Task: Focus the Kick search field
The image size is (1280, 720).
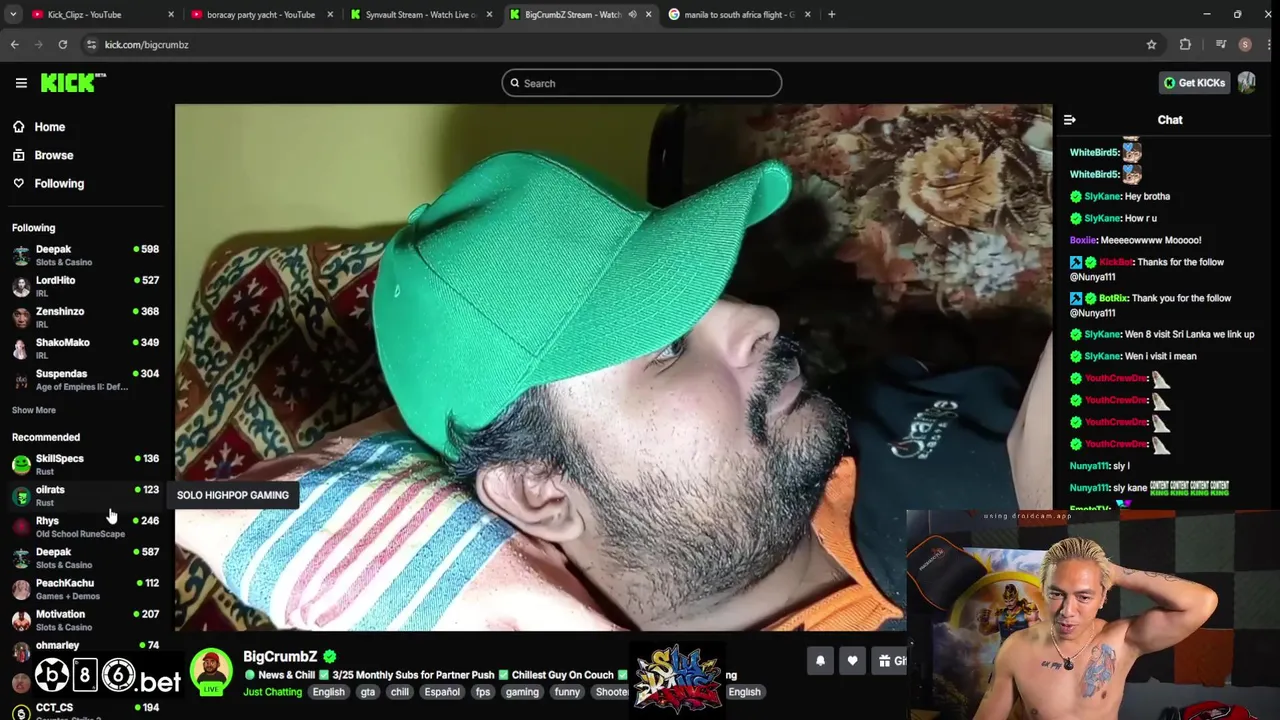Action: click(641, 83)
